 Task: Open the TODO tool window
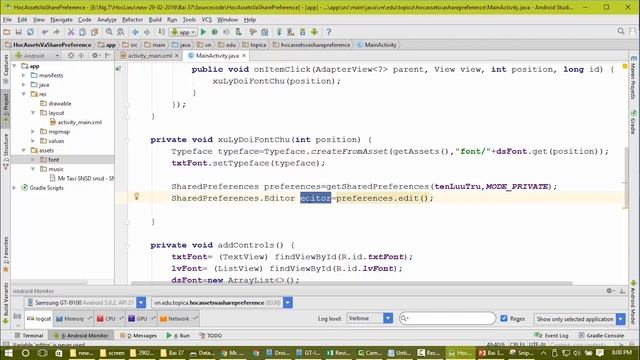211,336
